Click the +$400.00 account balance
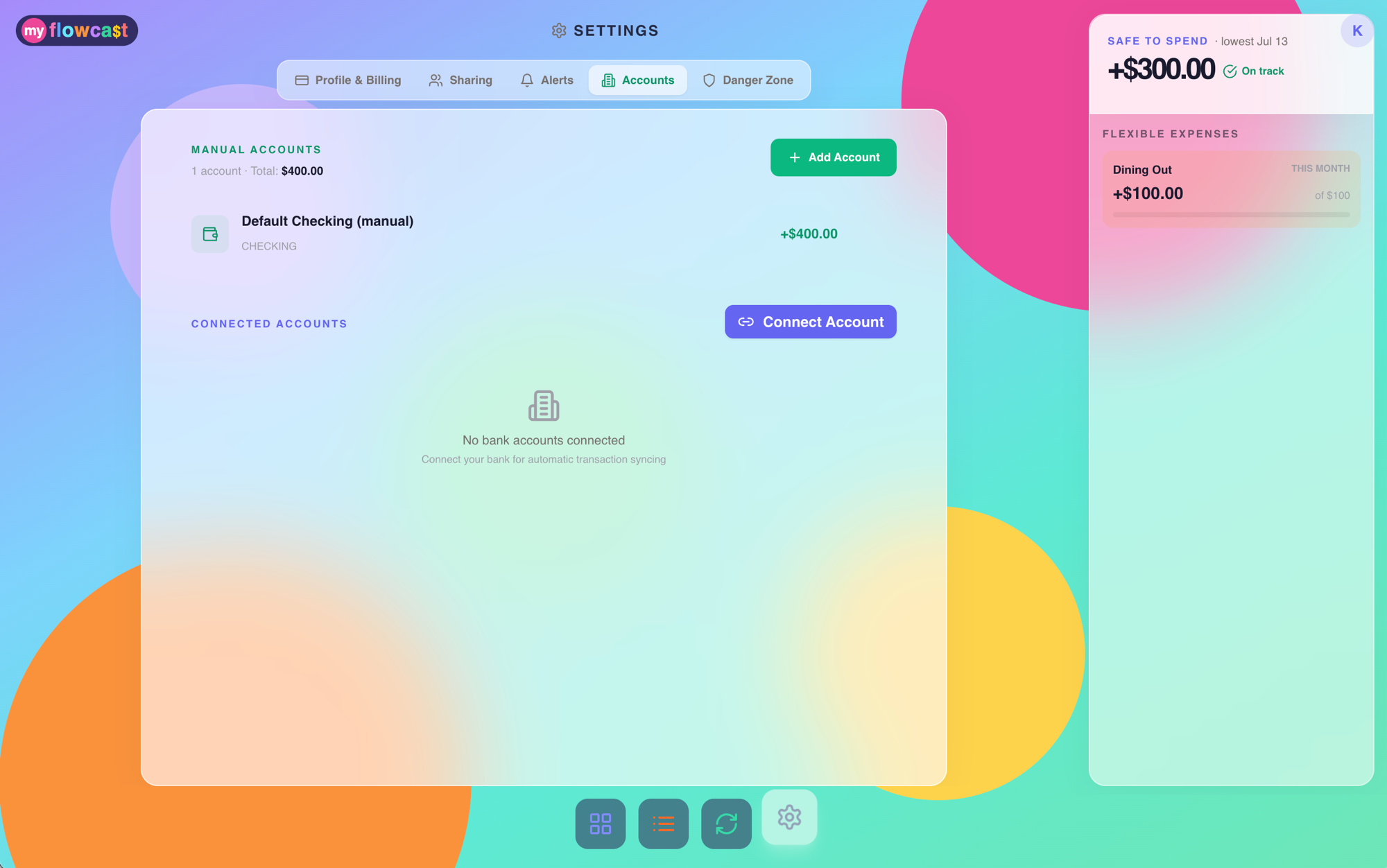This screenshot has height=868, width=1387. pyautogui.click(x=809, y=234)
